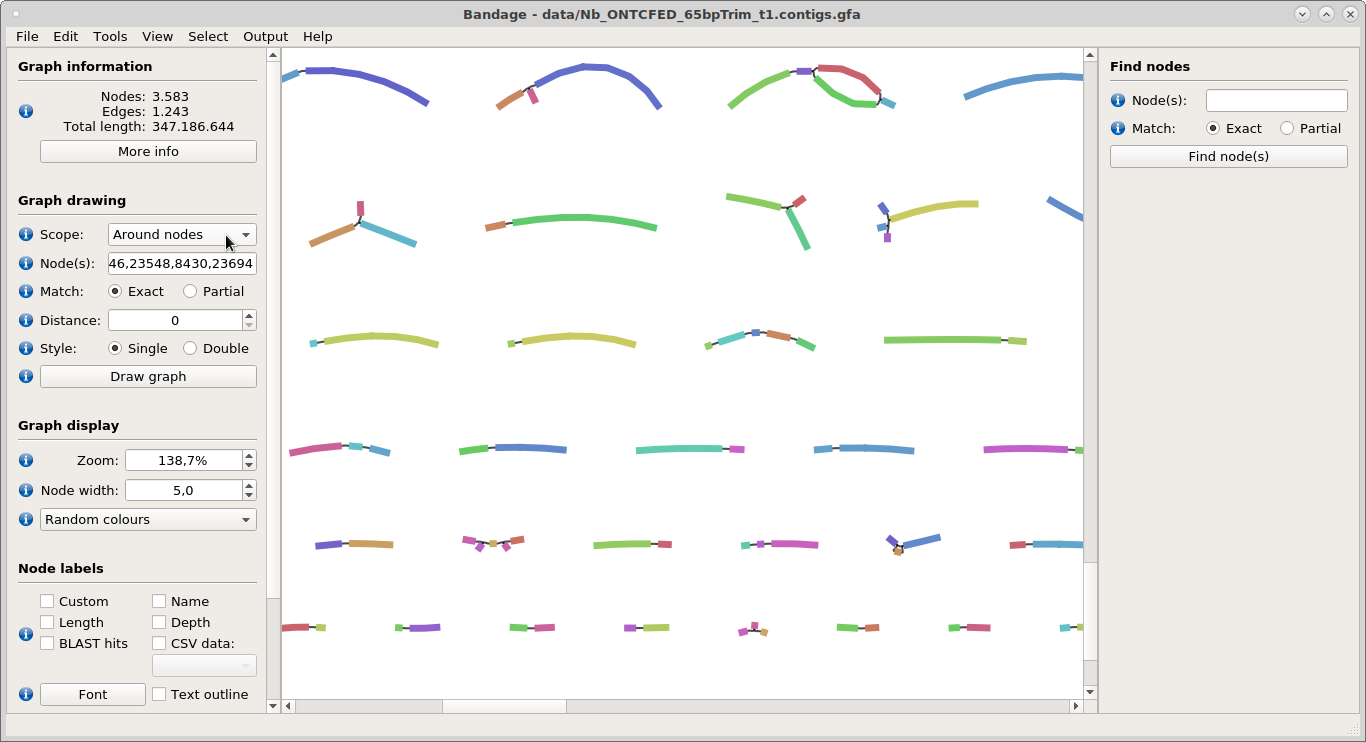Click the Draw graph button
The height and width of the screenshot is (742, 1366).
point(148,376)
